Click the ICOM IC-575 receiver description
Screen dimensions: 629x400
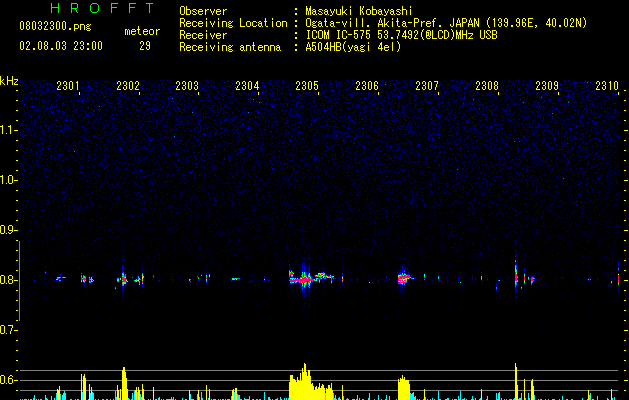401,35
